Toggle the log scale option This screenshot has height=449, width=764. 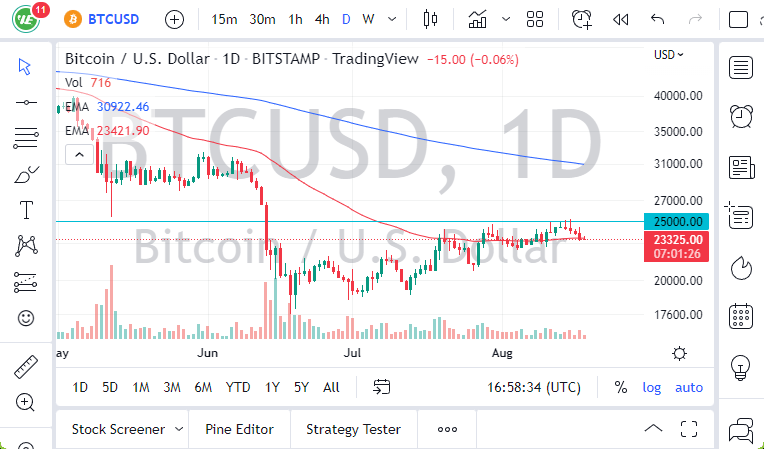[652, 387]
